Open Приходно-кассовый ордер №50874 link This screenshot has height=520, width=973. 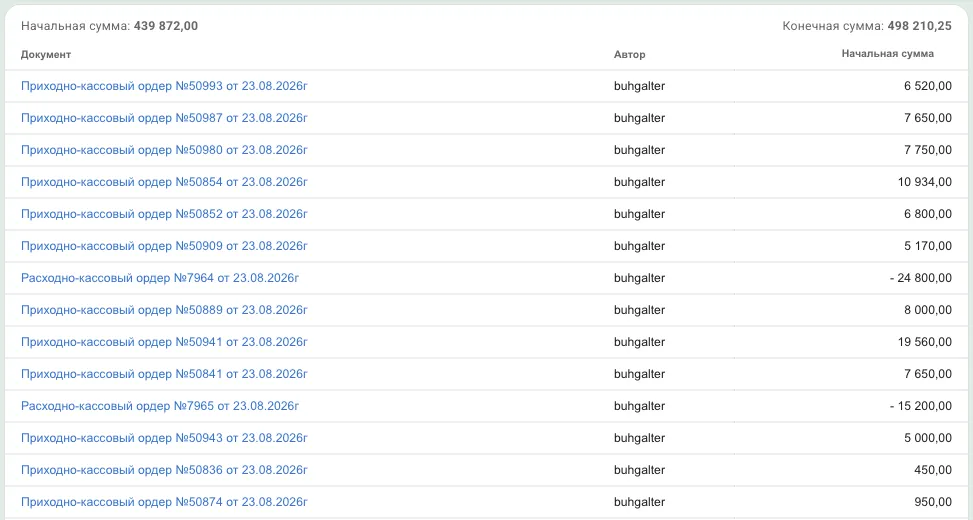pyautogui.click(x=164, y=501)
